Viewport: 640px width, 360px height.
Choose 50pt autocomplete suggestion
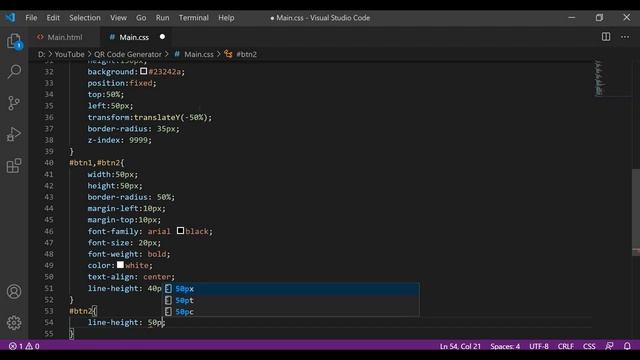coord(291,300)
